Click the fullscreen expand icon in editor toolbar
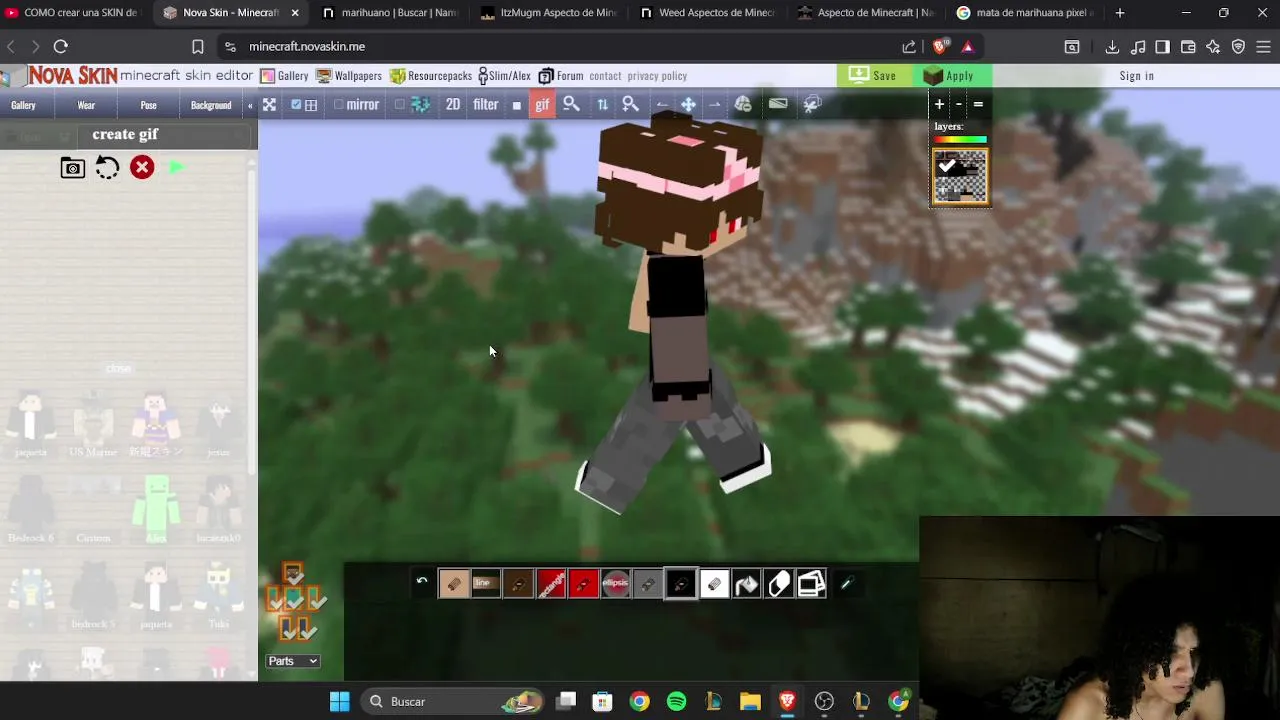This screenshot has height=720, width=1280. (269, 104)
